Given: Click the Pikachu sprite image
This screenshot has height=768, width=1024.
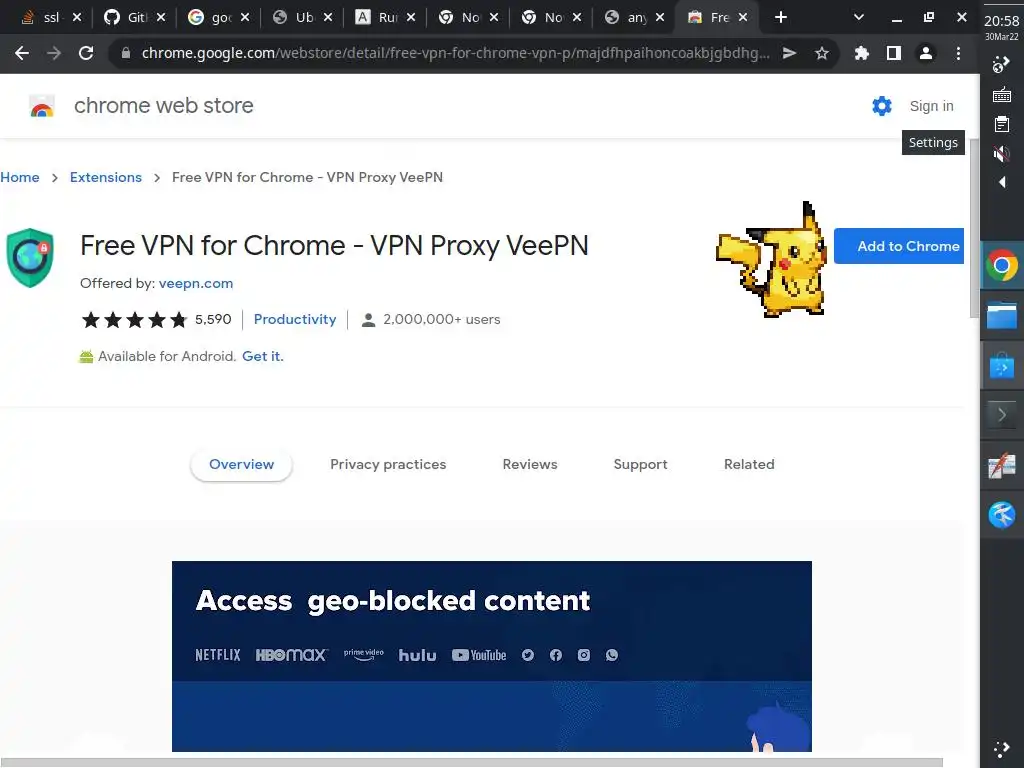Looking at the screenshot, I should click(x=772, y=259).
